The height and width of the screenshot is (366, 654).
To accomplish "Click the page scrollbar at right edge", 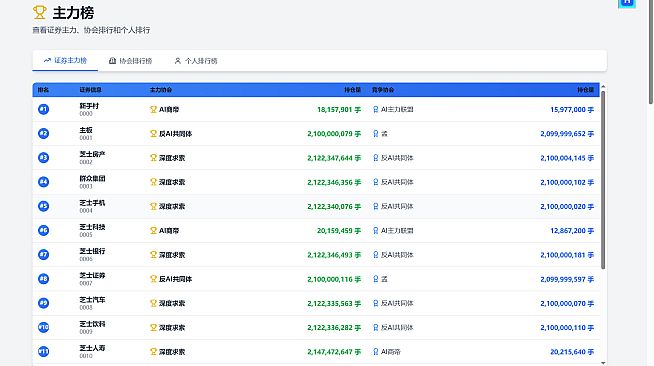I will coord(651,52).
